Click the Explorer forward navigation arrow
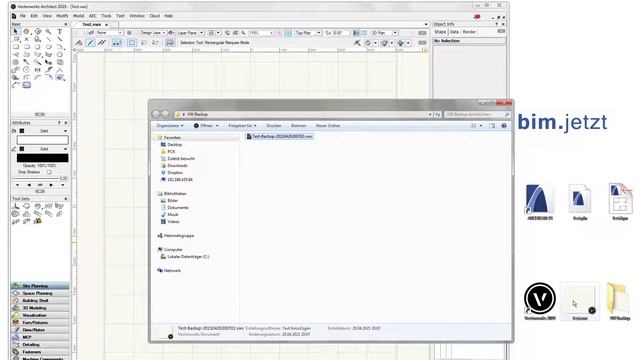Image resolution: width=640 pixels, height=360 pixels. (165, 114)
